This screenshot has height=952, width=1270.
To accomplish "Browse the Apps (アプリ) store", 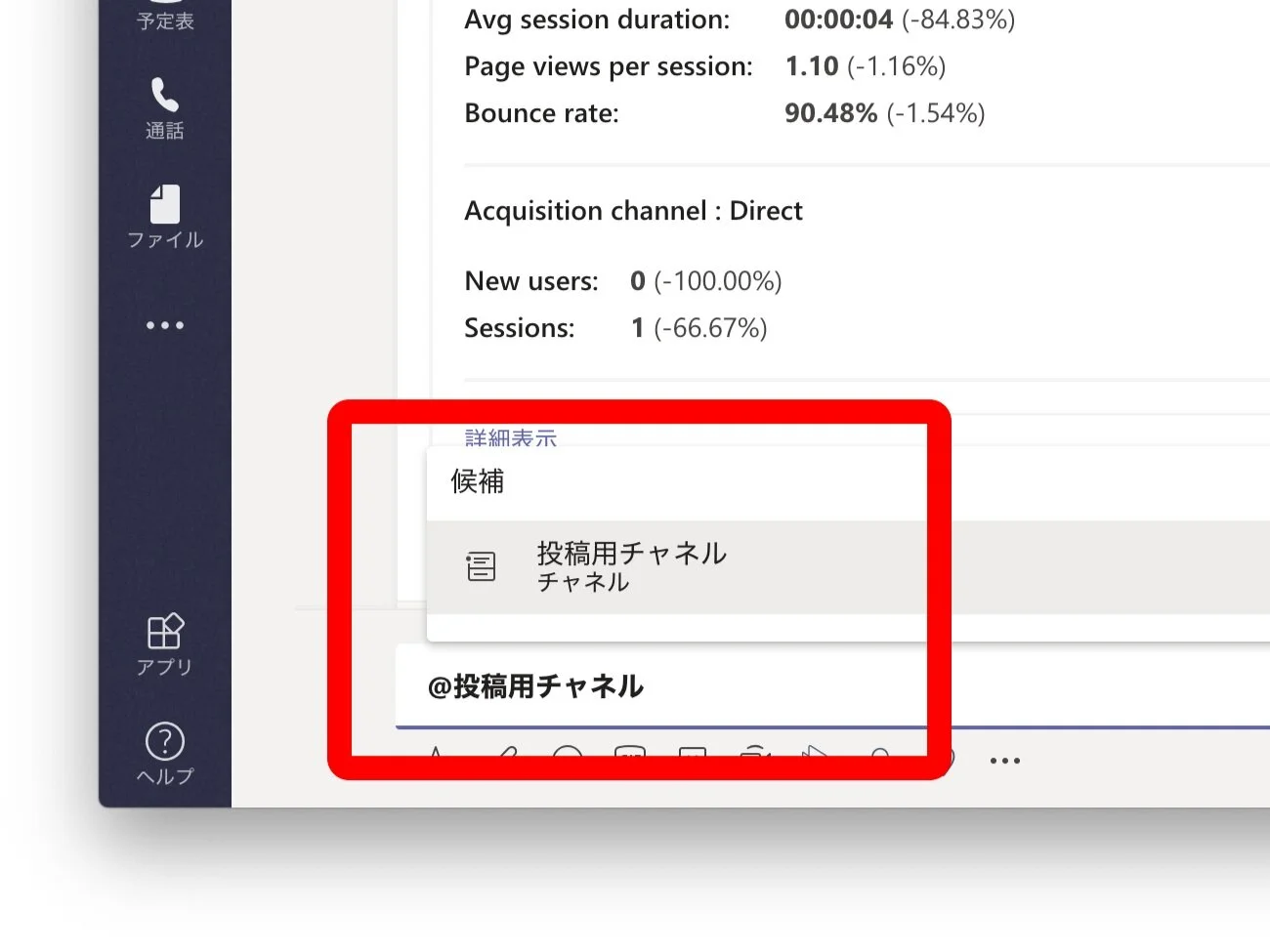I will click(x=164, y=644).
